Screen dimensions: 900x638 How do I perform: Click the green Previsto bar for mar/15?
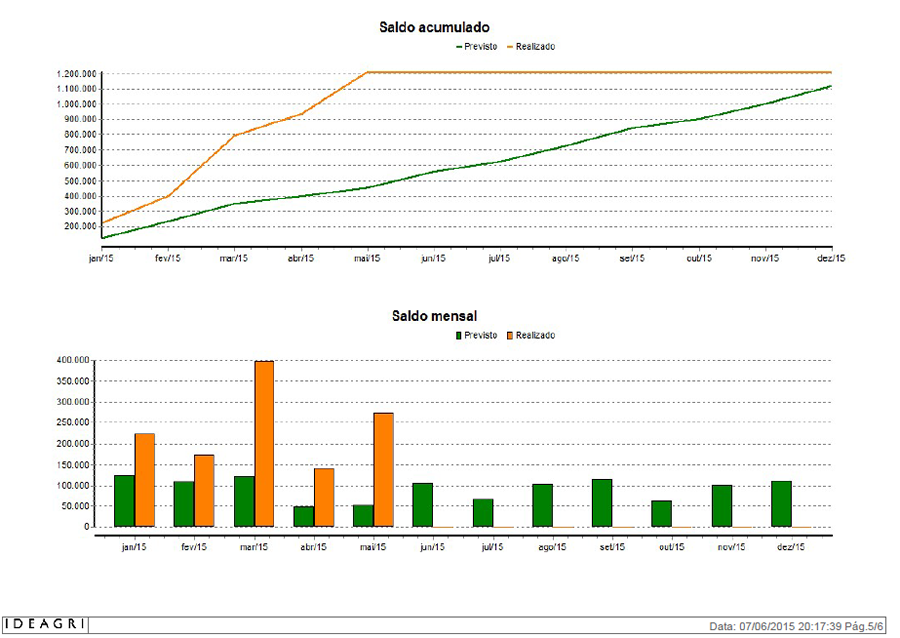pyautogui.click(x=245, y=501)
